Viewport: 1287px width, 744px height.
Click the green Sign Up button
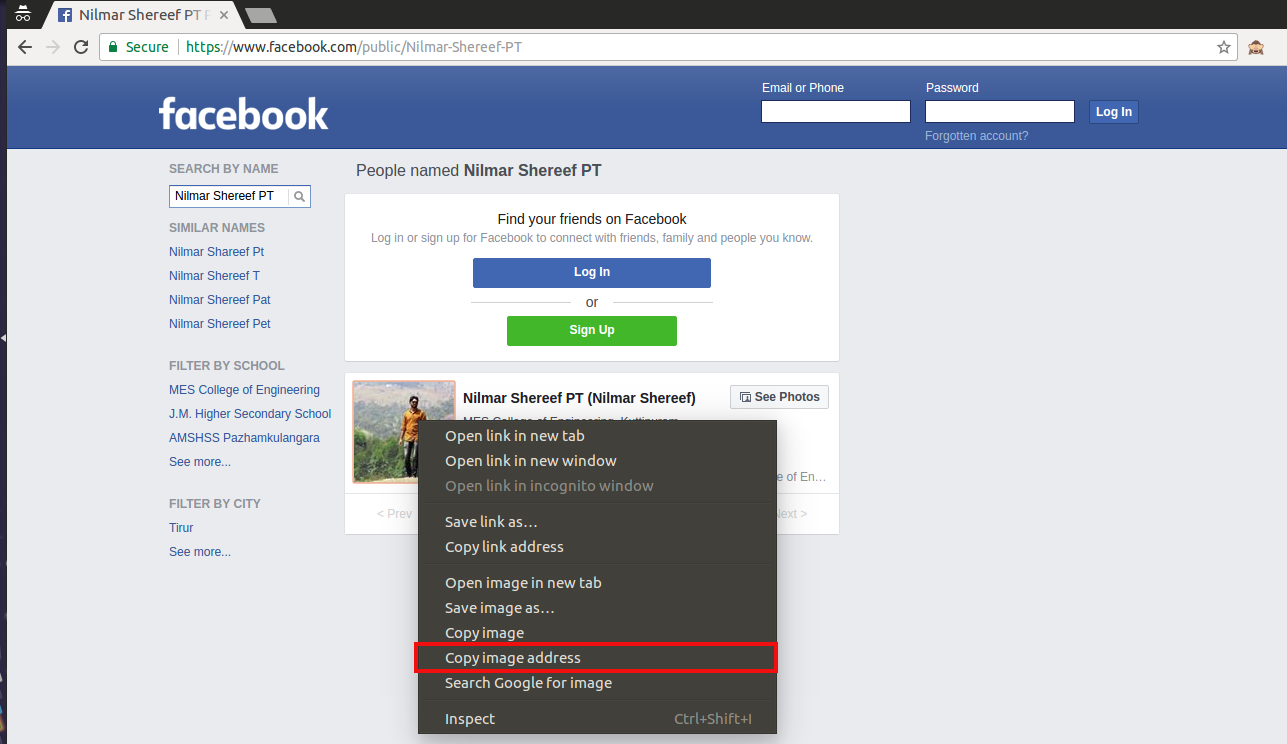point(592,331)
